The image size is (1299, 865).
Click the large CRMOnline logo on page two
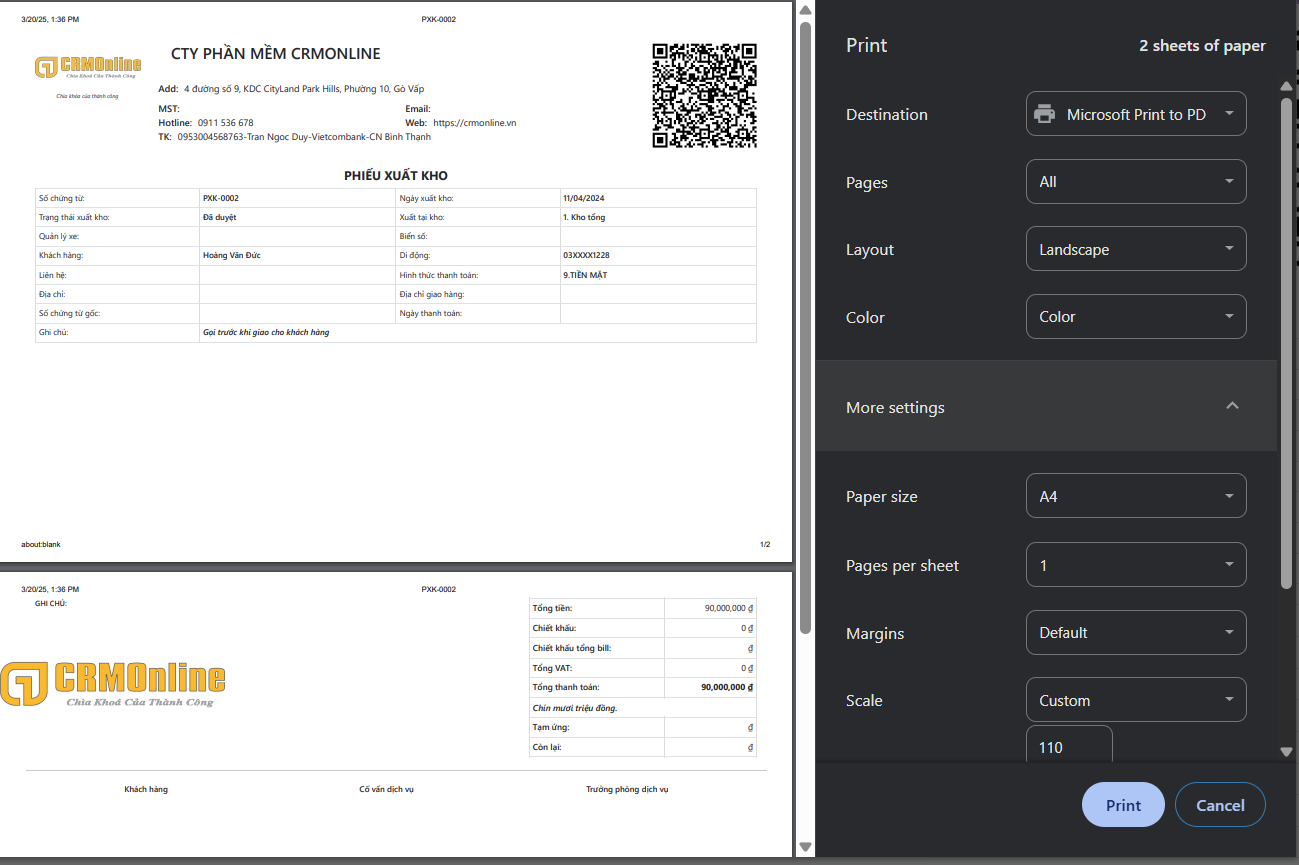[x=113, y=684]
